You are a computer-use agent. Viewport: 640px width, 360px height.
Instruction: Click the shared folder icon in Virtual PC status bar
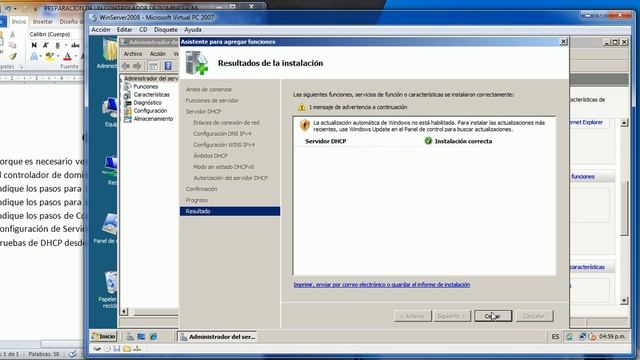127,349
